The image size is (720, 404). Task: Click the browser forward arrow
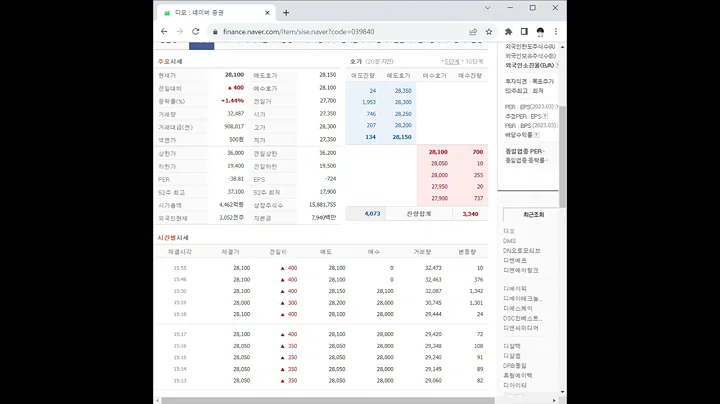pyautogui.click(x=180, y=32)
